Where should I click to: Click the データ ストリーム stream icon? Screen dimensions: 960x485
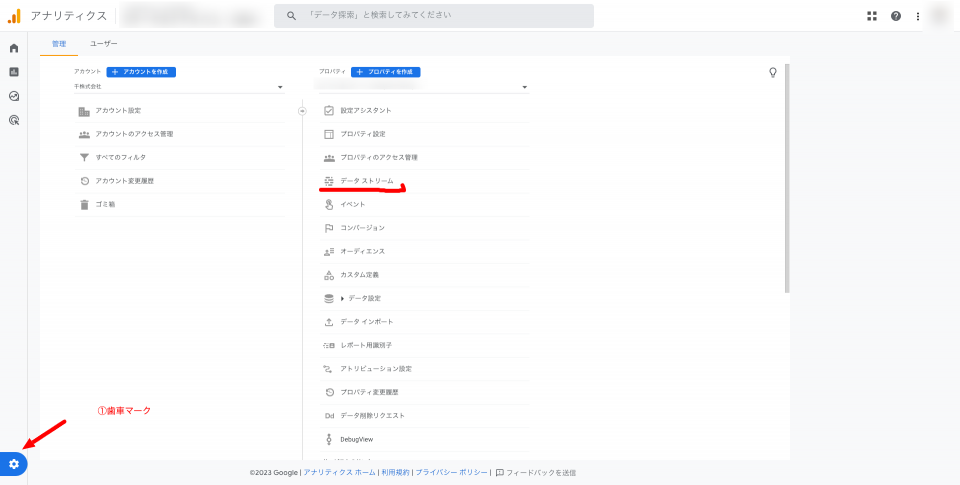329,181
